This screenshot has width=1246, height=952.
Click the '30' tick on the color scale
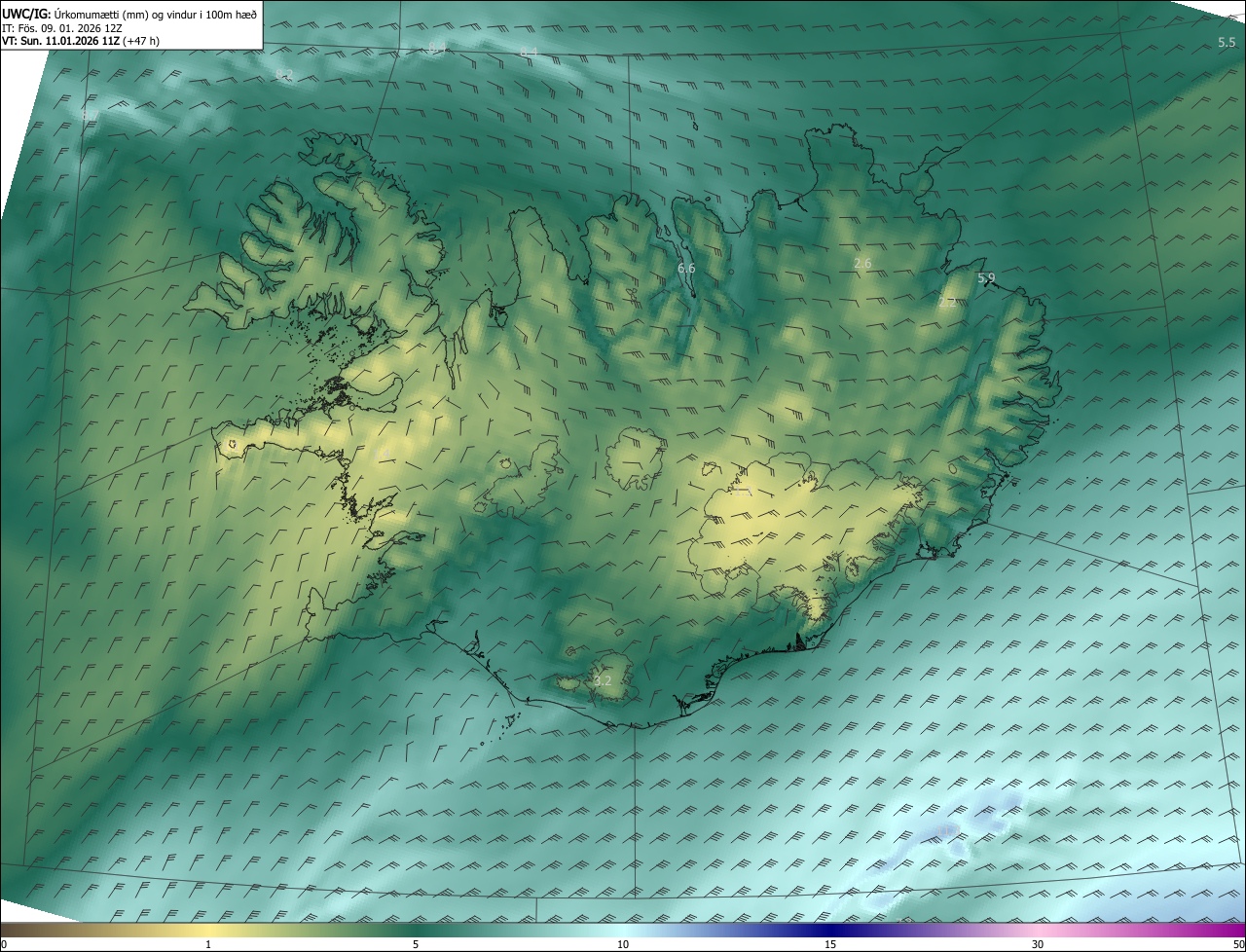coord(1038,944)
